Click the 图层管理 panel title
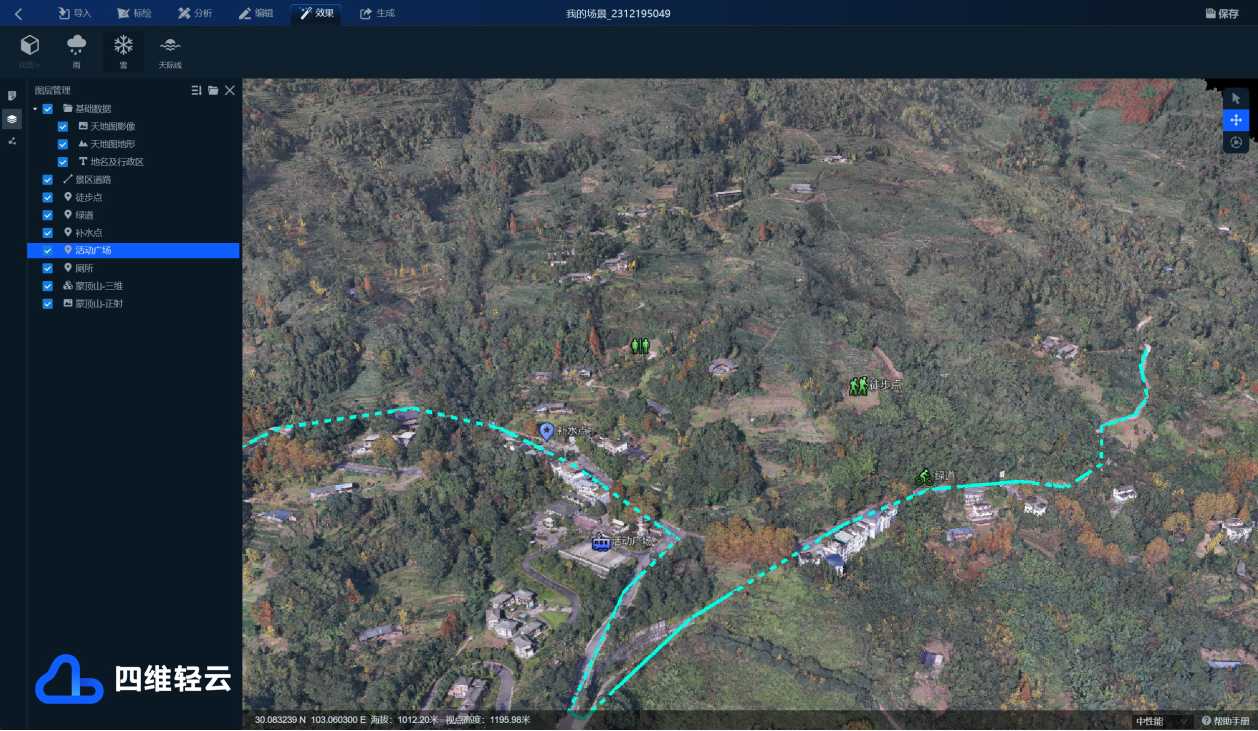Viewport: 1258px width, 731px height. tap(52, 90)
